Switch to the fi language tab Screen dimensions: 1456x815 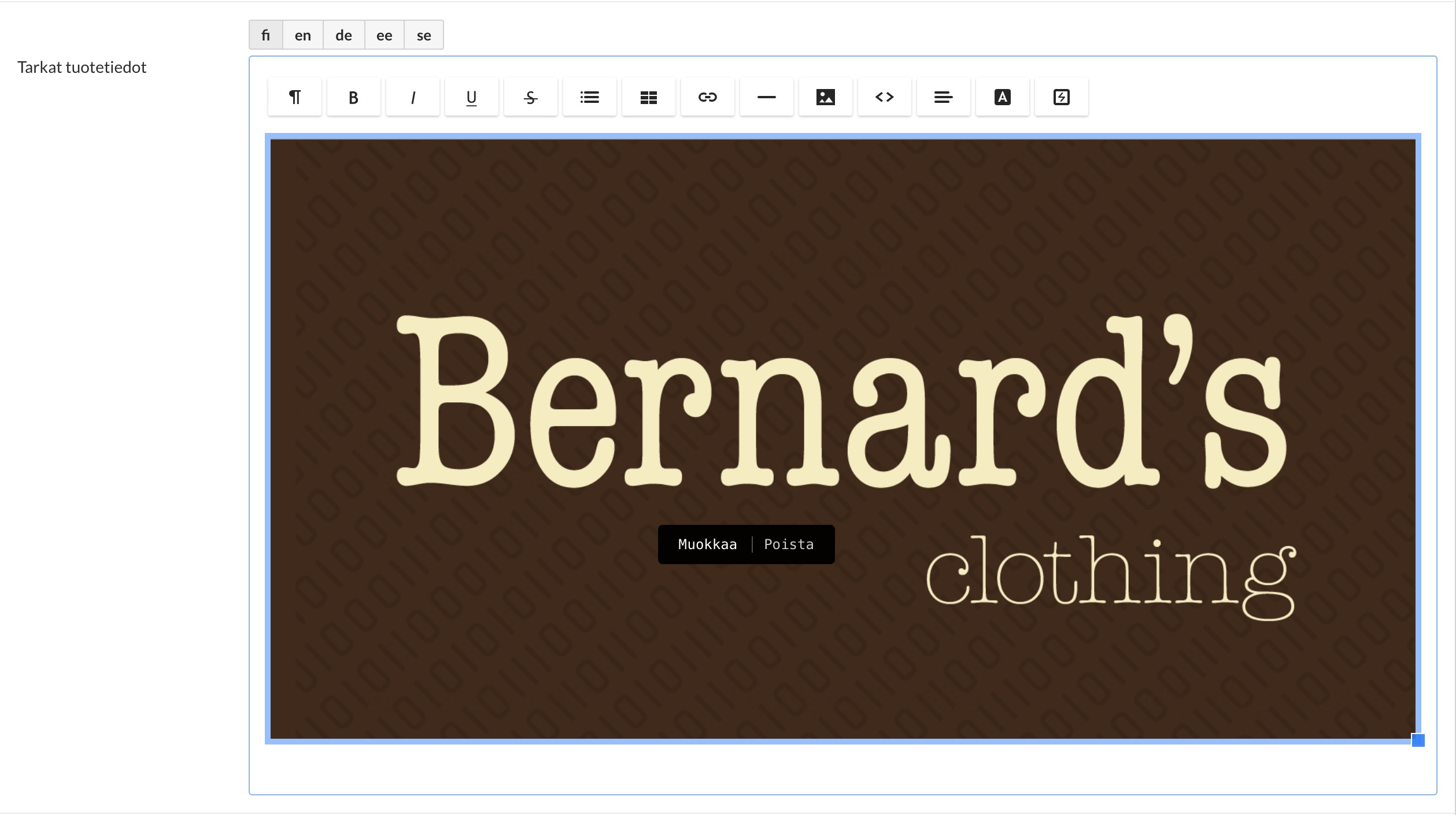(266, 35)
